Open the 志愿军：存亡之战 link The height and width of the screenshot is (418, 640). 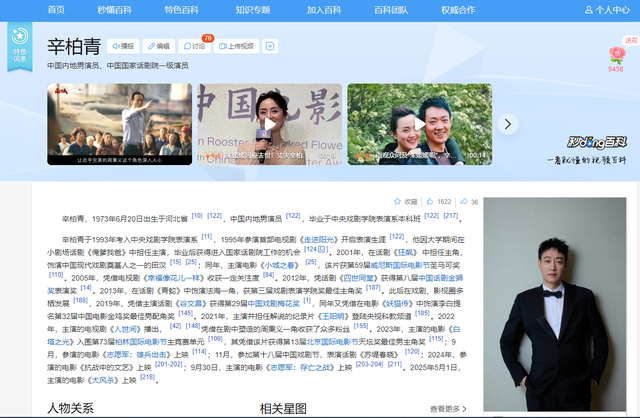tap(300, 367)
